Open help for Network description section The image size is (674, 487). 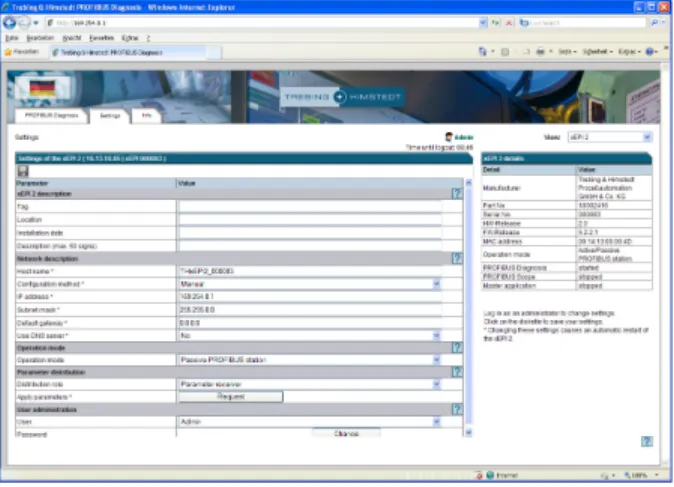pyautogui.click(x=456, y=258)
